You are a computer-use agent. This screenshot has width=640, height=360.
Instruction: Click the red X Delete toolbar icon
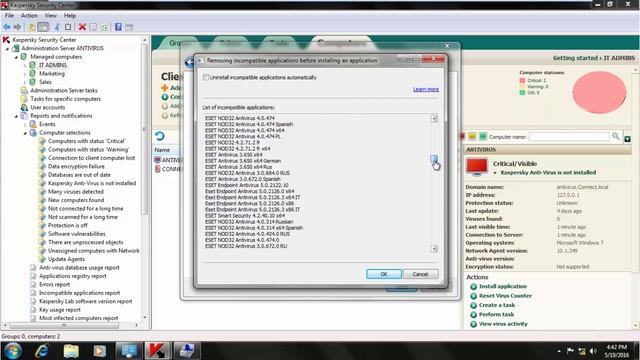pyautogui.click(x=82, y=27)
